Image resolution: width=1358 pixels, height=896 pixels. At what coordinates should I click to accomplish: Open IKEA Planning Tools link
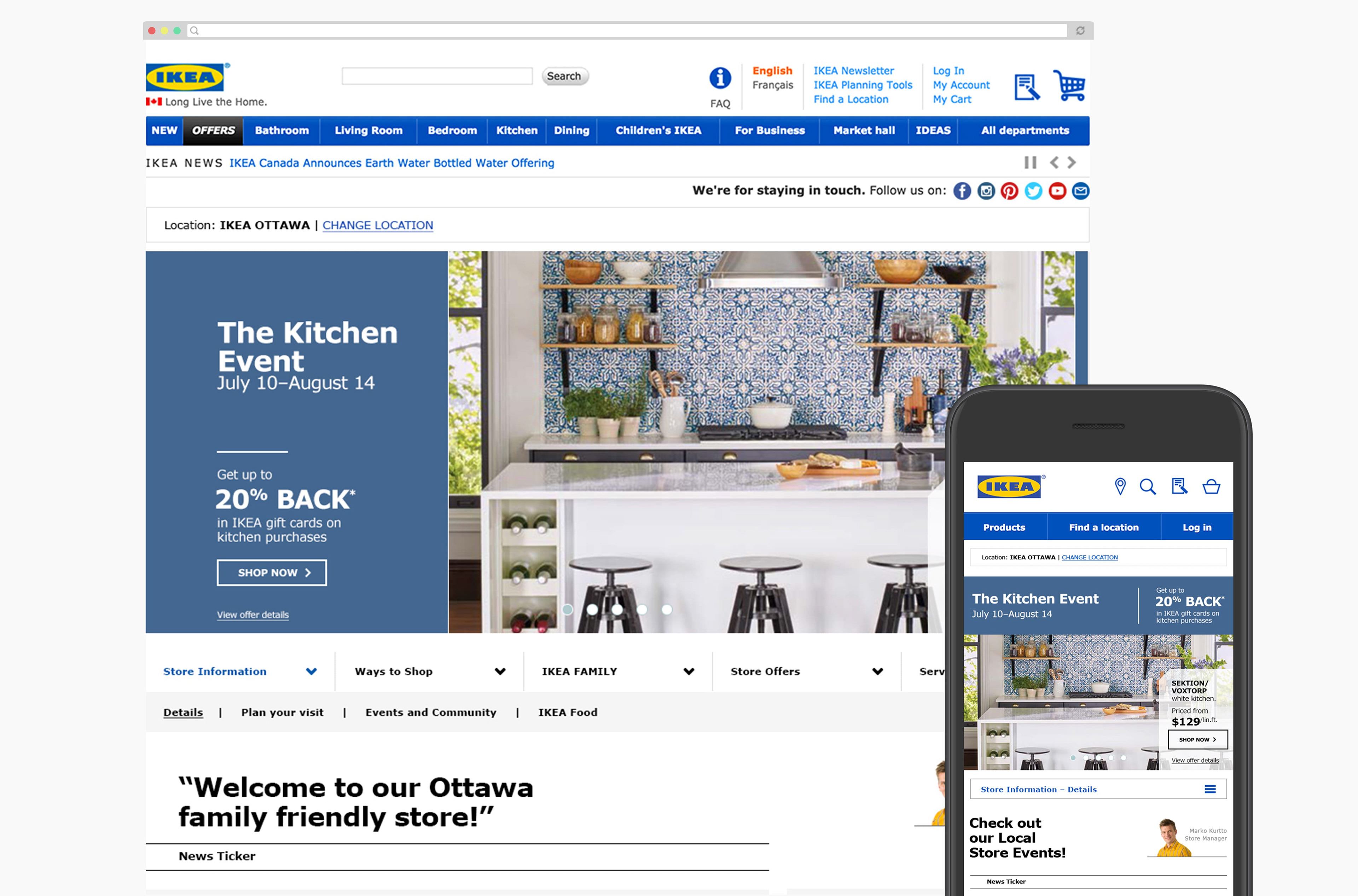tap(863, 85)
